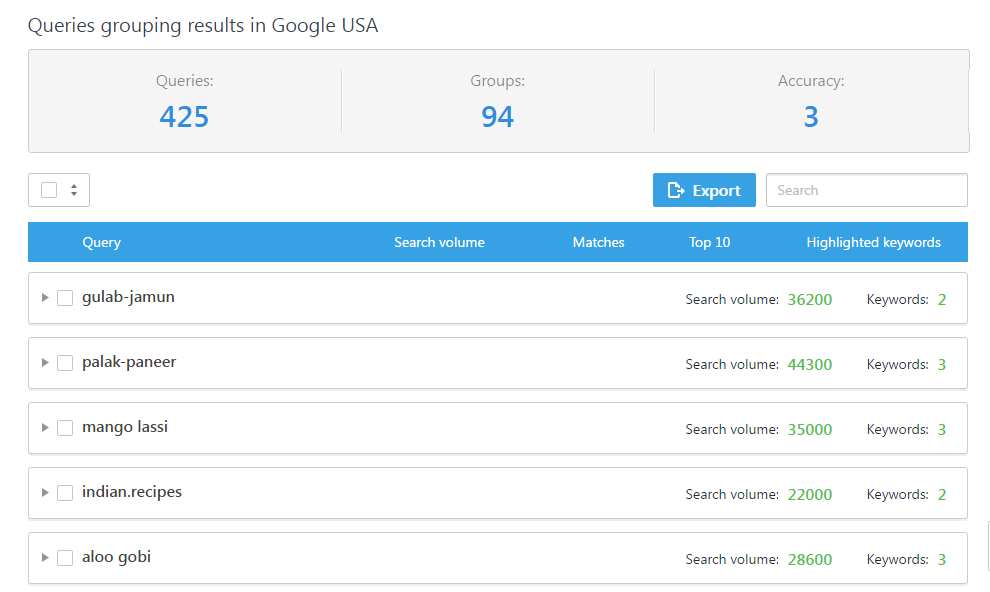Open the select-all dropdown arrows

point(74,190)
